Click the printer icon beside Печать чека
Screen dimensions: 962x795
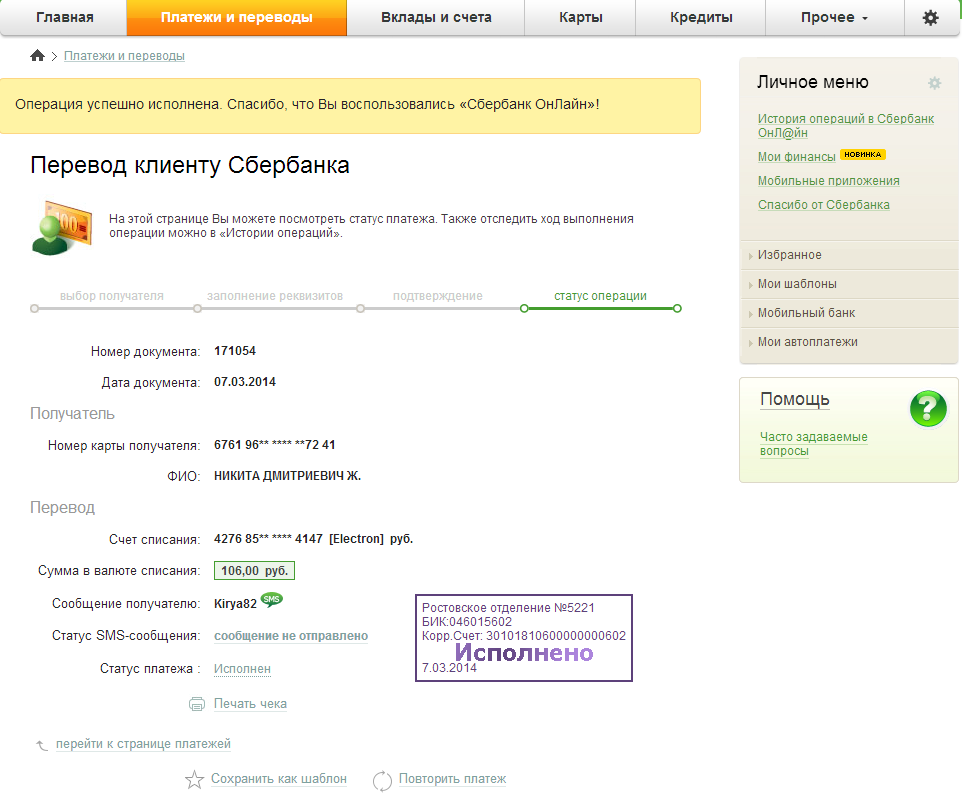(197, 704)
